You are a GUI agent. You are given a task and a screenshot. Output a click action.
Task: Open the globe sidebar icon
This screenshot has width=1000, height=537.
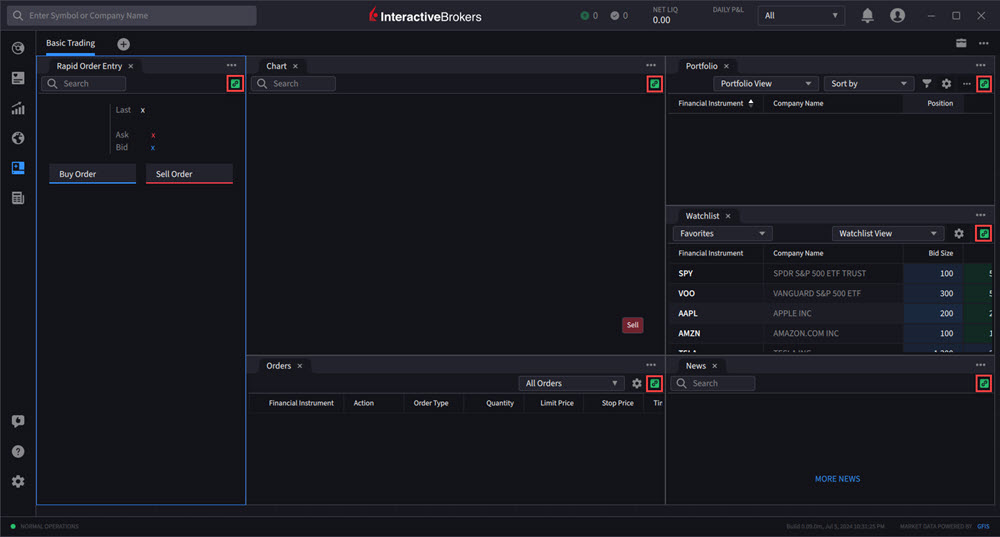pos(18,138)
